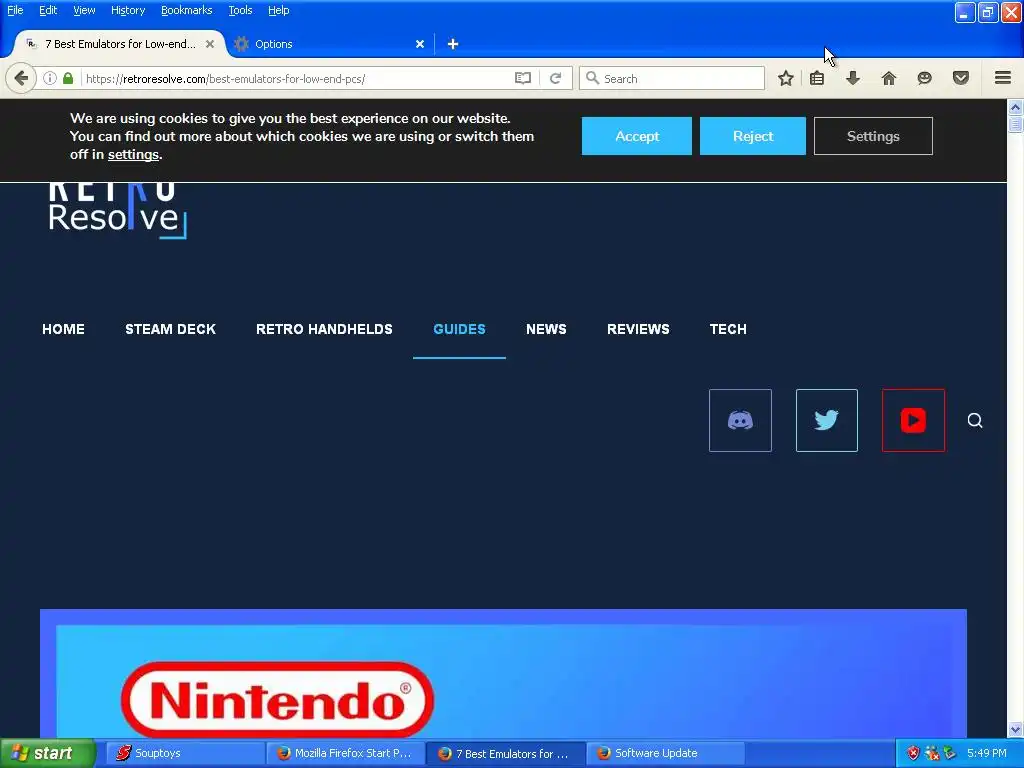1024x768 pixels.
Task: Click the Nintendo banner image
Action: click(504, 673)
